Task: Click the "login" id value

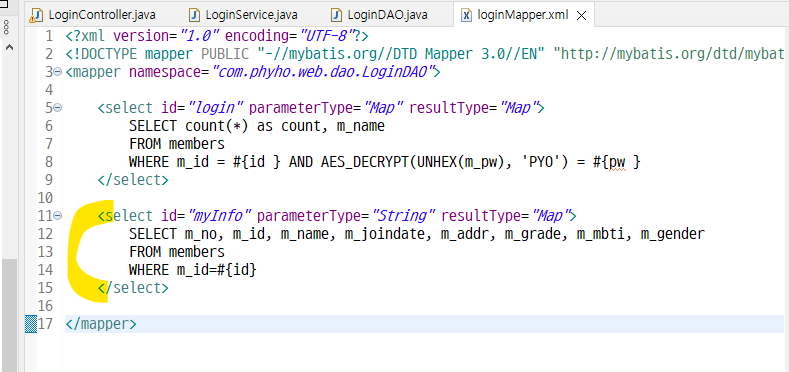Action: [x=215, y=108]
